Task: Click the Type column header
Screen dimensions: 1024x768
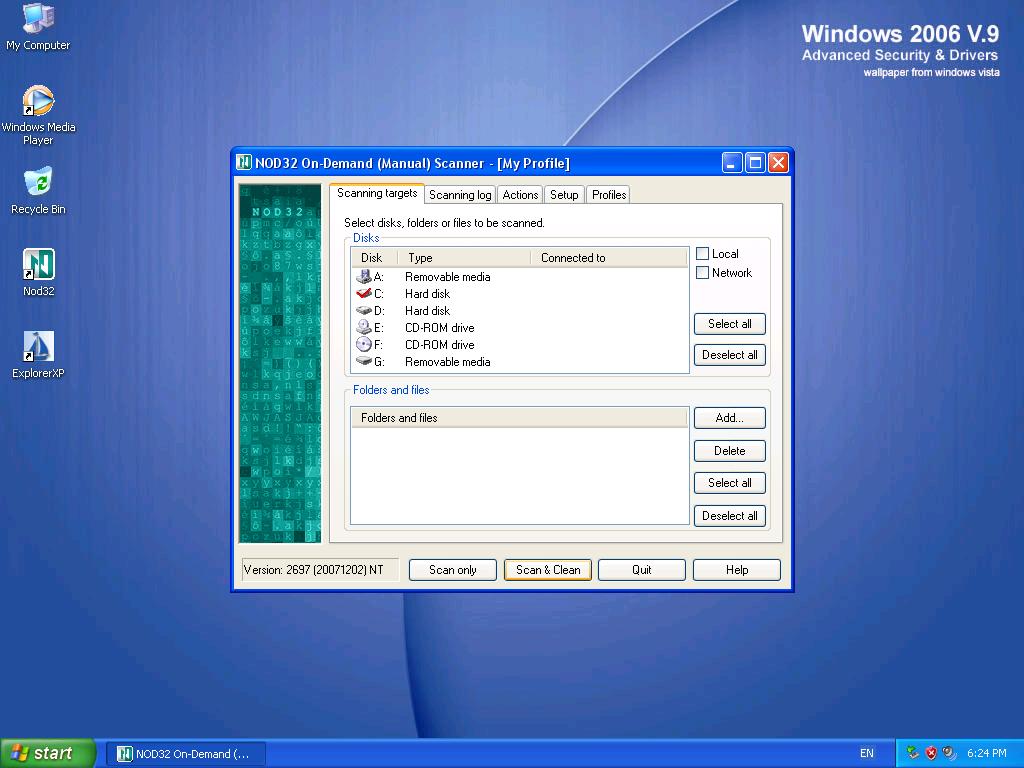Action: point(464,257)
